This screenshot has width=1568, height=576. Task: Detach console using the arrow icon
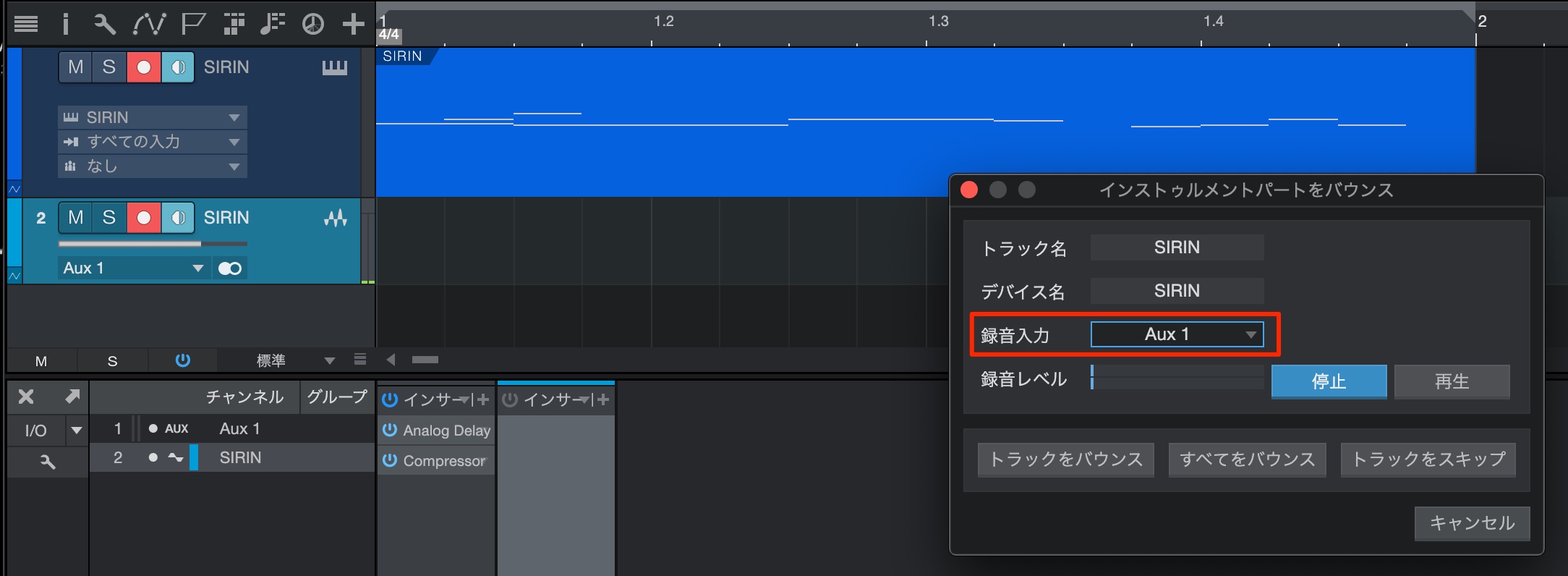[x=72, y=397]
